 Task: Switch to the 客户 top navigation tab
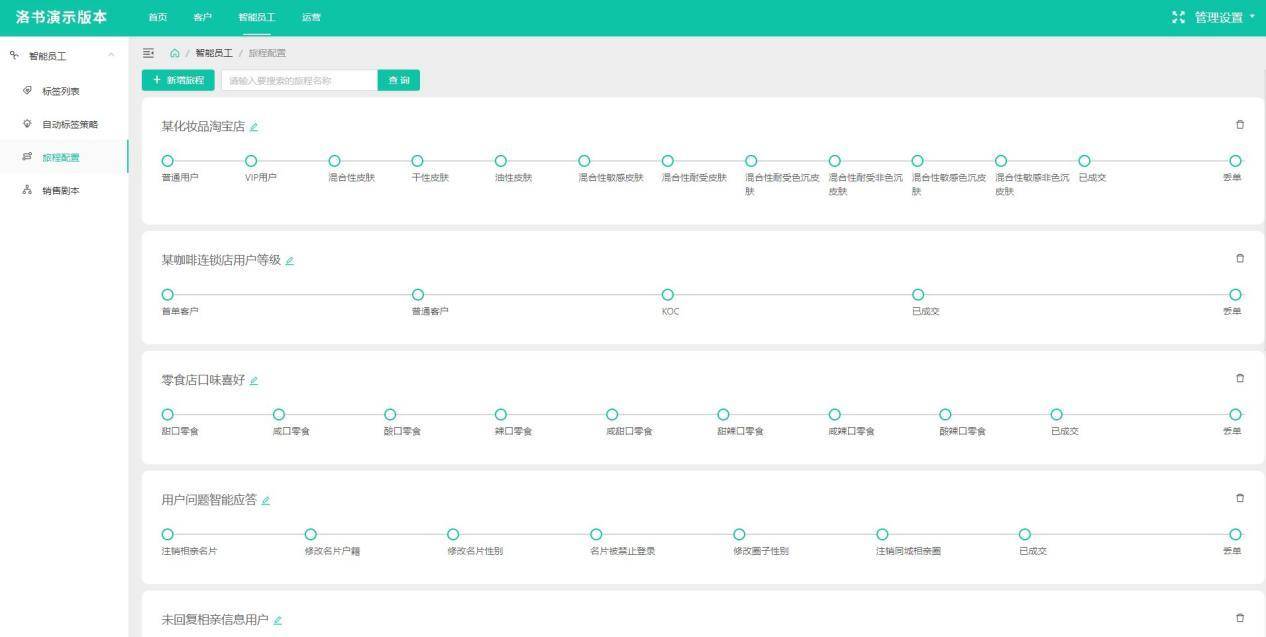click(203, 18)
